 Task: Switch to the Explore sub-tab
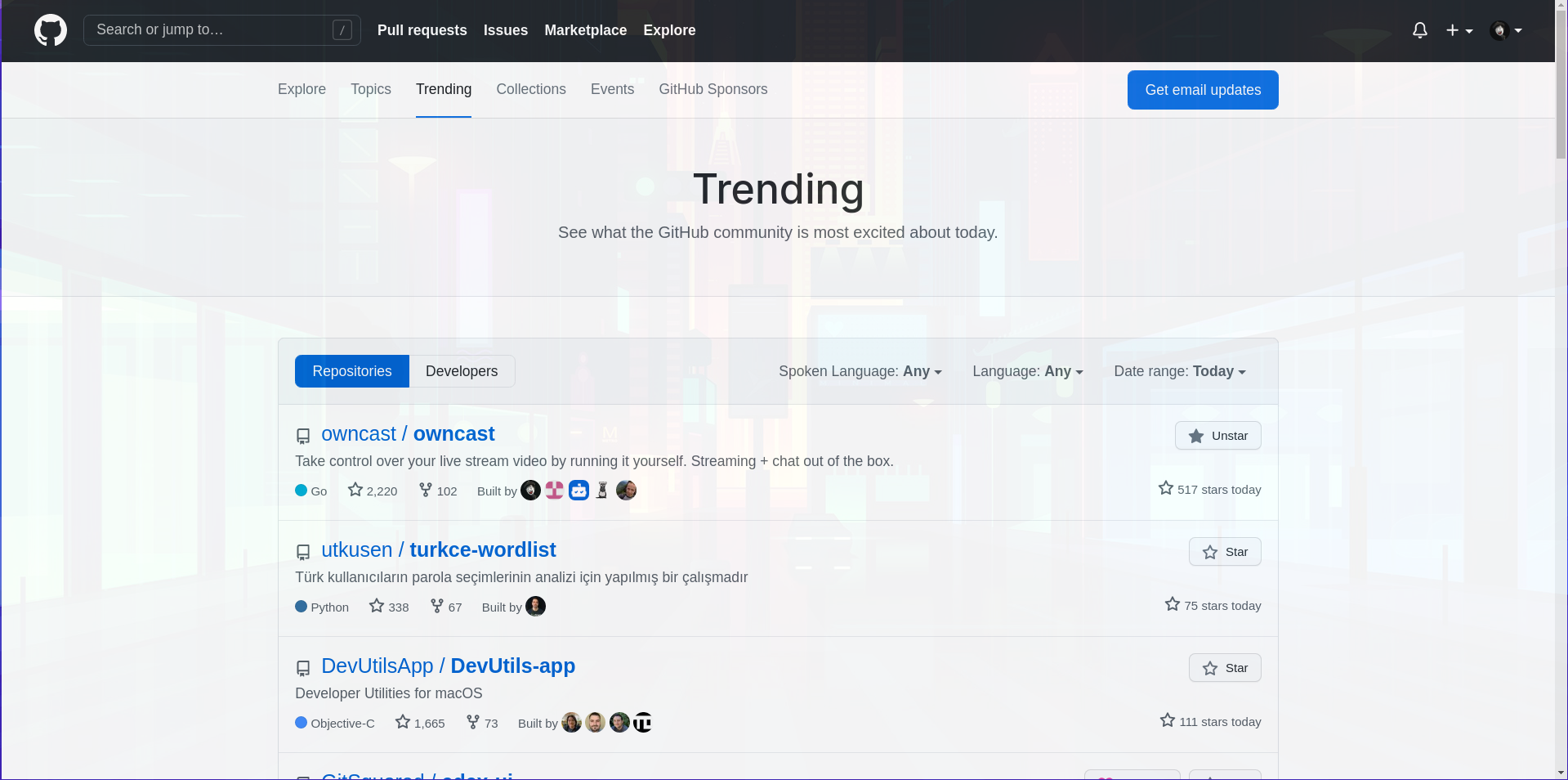[x=302, y=89]
